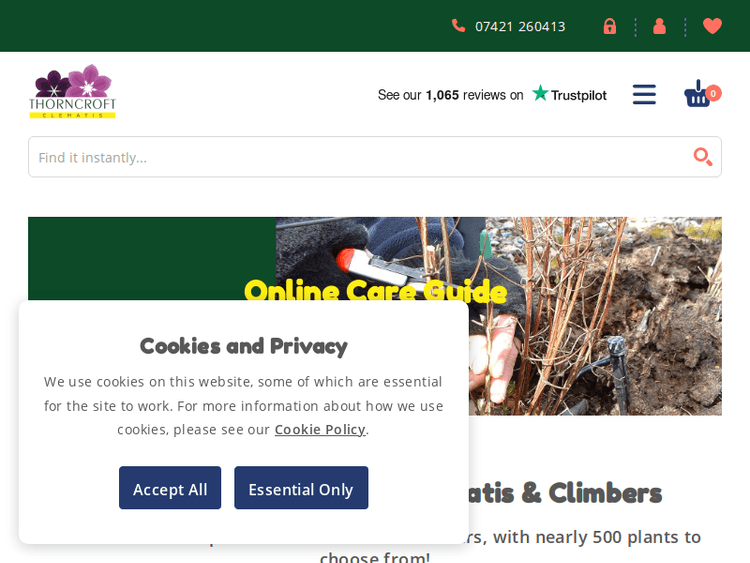Open the shopping basket icon

(697, 94)
